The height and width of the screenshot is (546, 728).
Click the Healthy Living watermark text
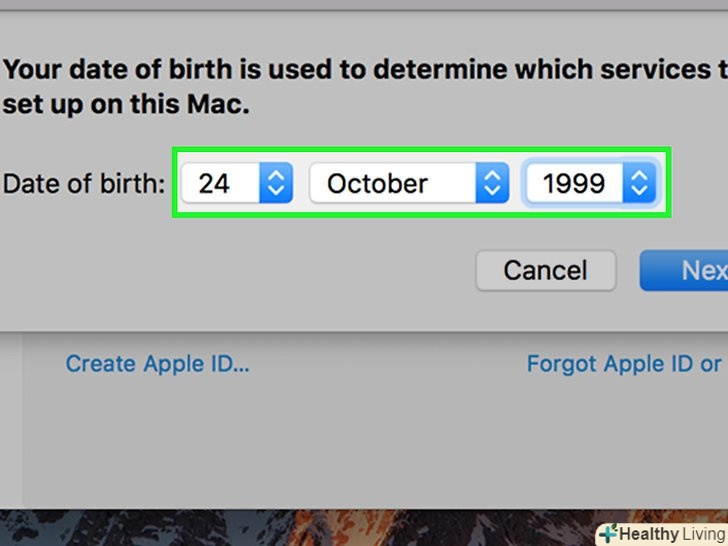click(674, 534)
